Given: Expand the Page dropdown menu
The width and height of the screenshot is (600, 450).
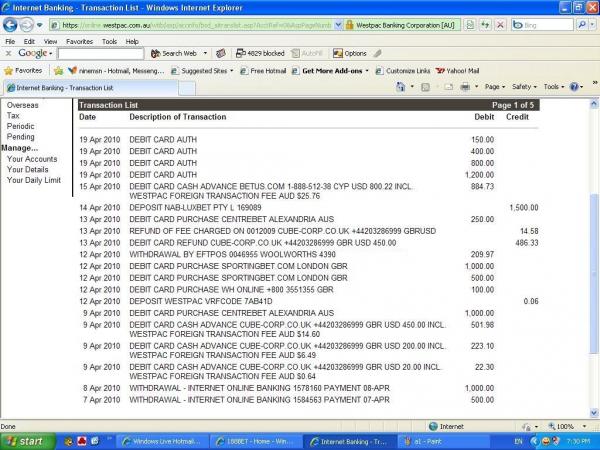Looking at the screenshot, I should [494, 87].
